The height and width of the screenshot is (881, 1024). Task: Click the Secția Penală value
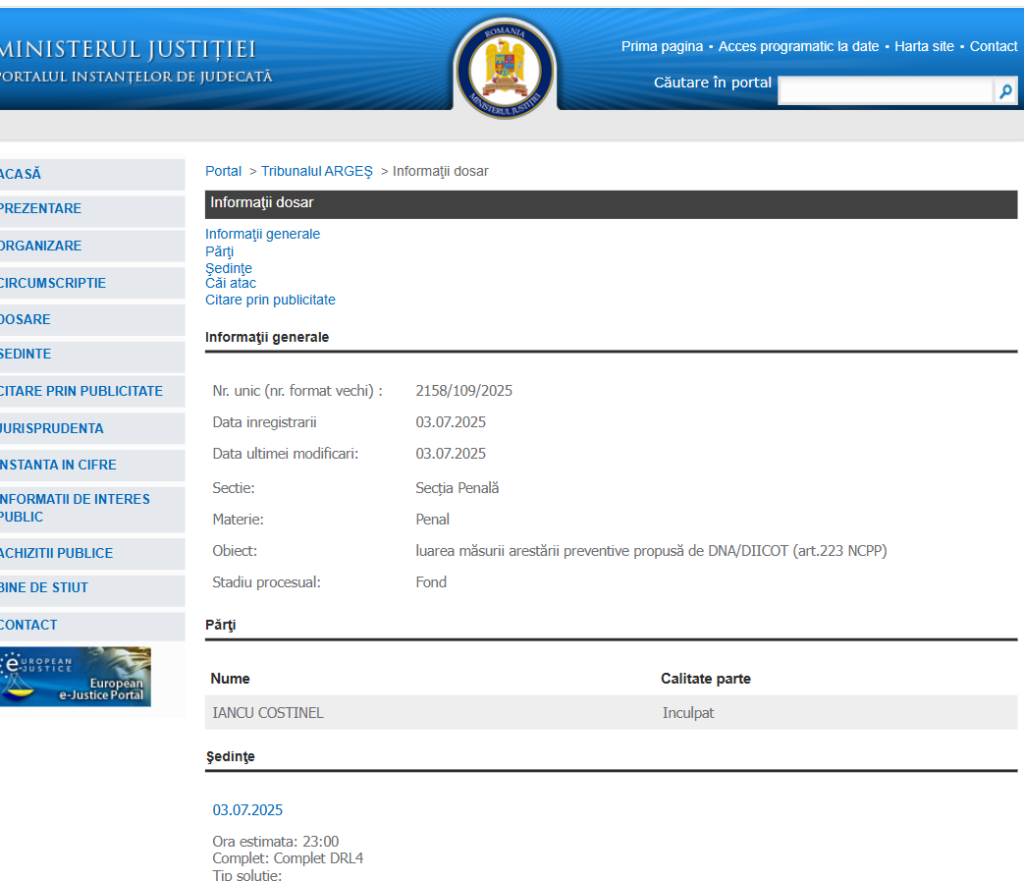pos(457,489)
